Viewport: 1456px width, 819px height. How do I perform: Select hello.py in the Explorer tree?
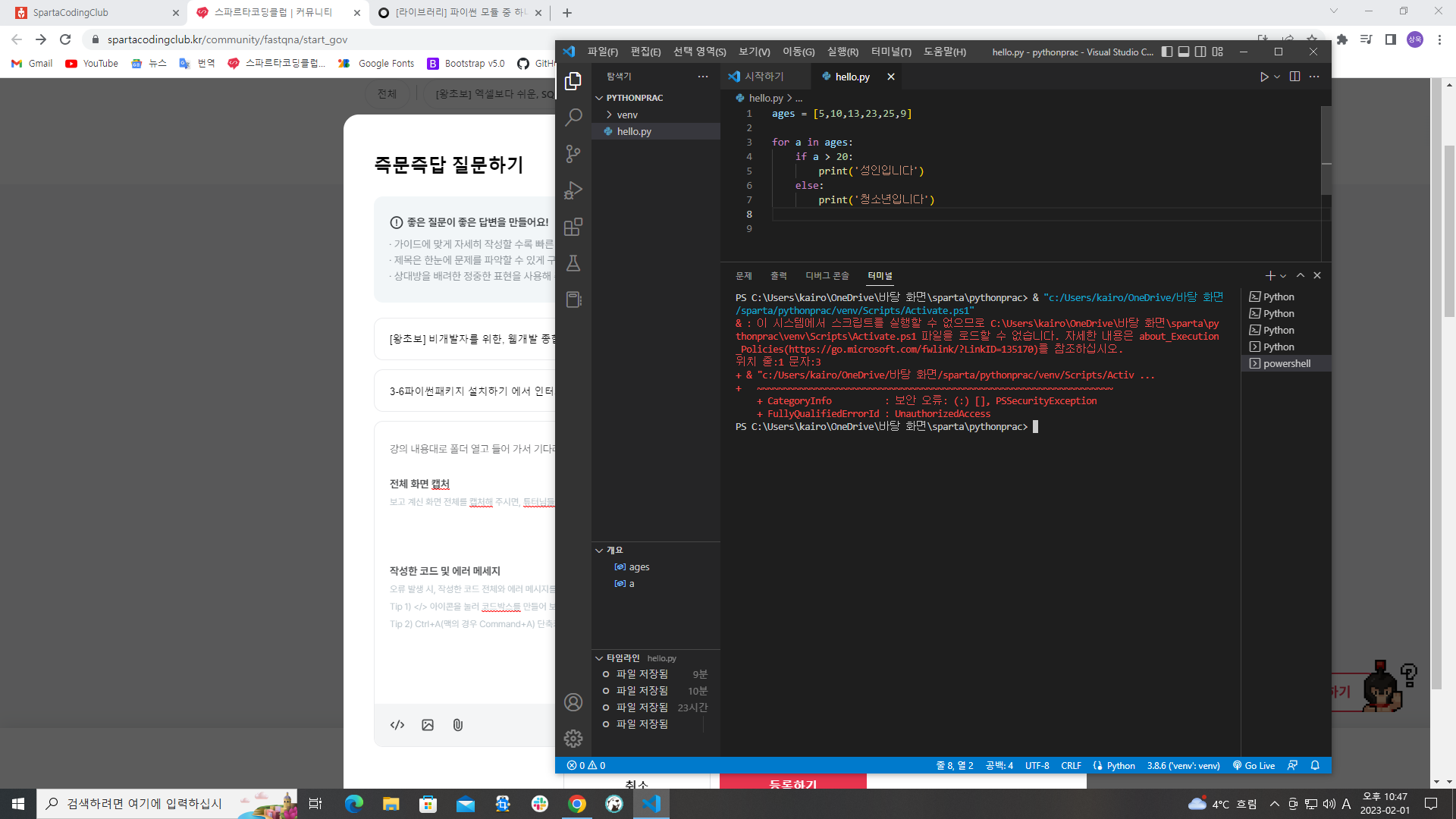(656, 131)
